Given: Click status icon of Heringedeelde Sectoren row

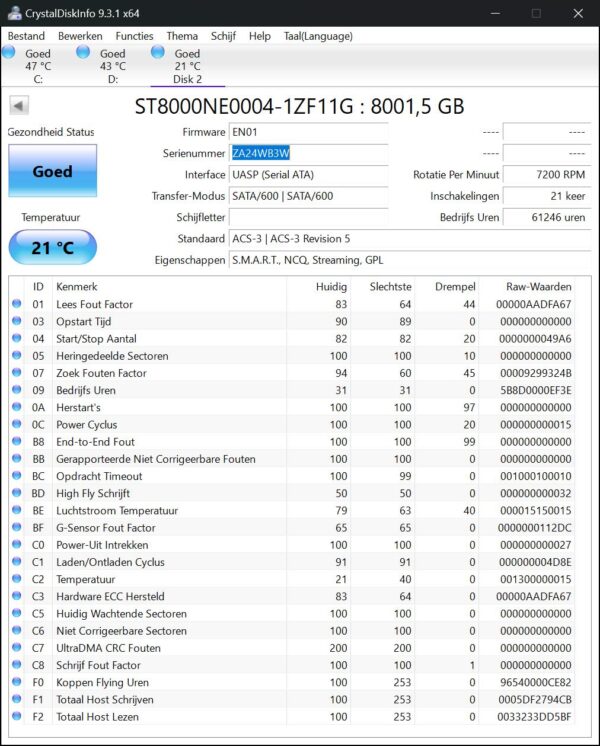Looking at the screenshot, I should coord(17,355).
